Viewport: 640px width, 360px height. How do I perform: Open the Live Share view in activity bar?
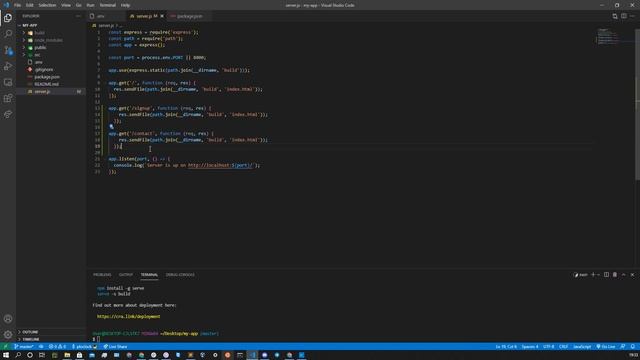[8, 114]
